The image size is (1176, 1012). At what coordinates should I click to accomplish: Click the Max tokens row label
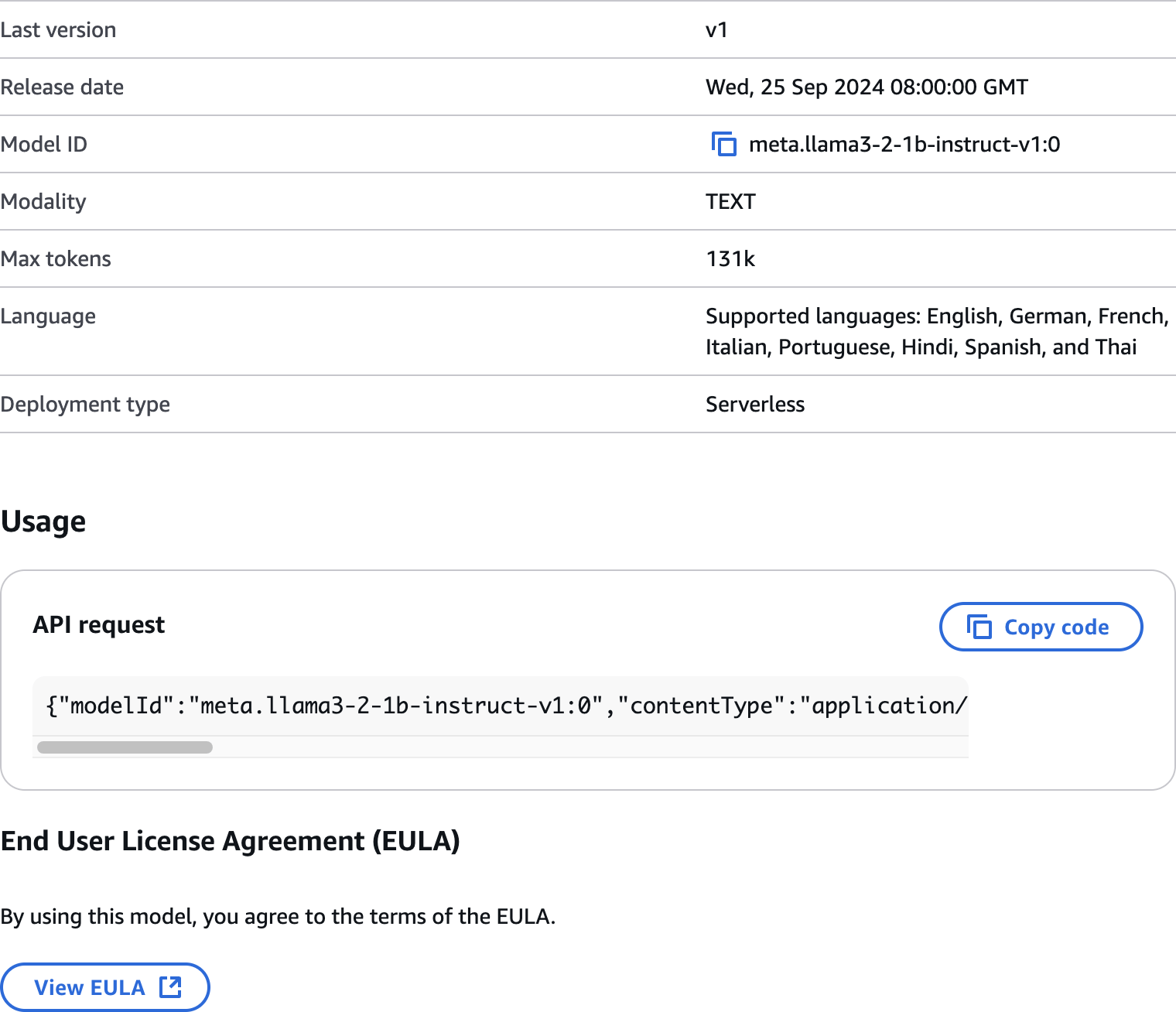click(x=56, y=258)
